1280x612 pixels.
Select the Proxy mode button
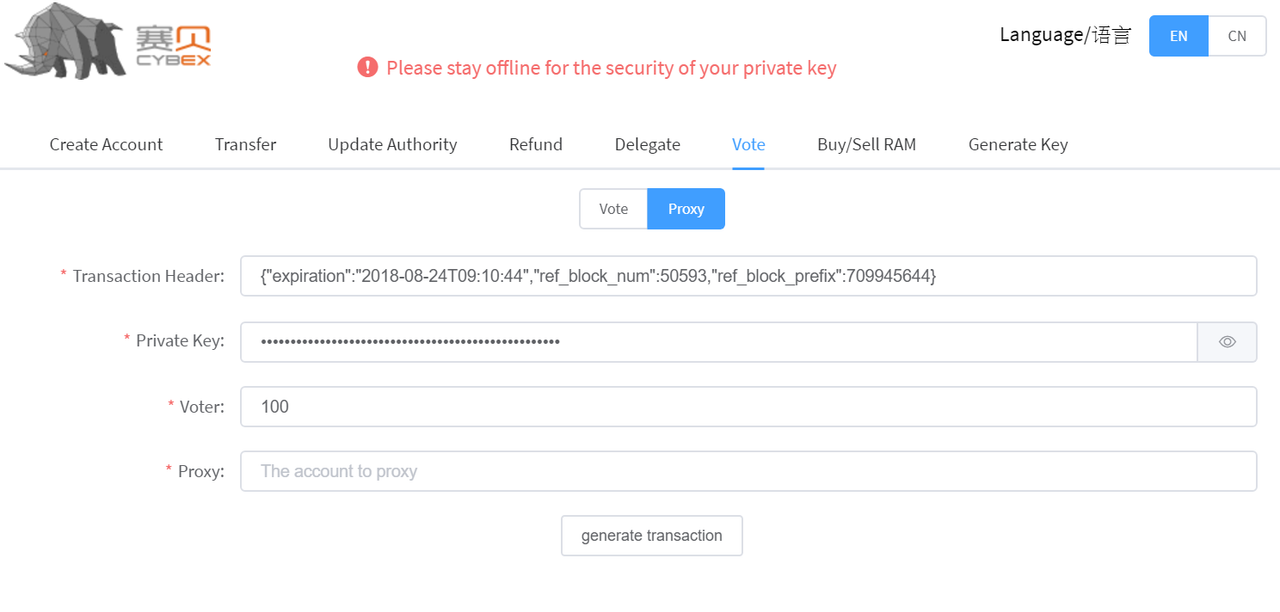(x=686, y=209)
